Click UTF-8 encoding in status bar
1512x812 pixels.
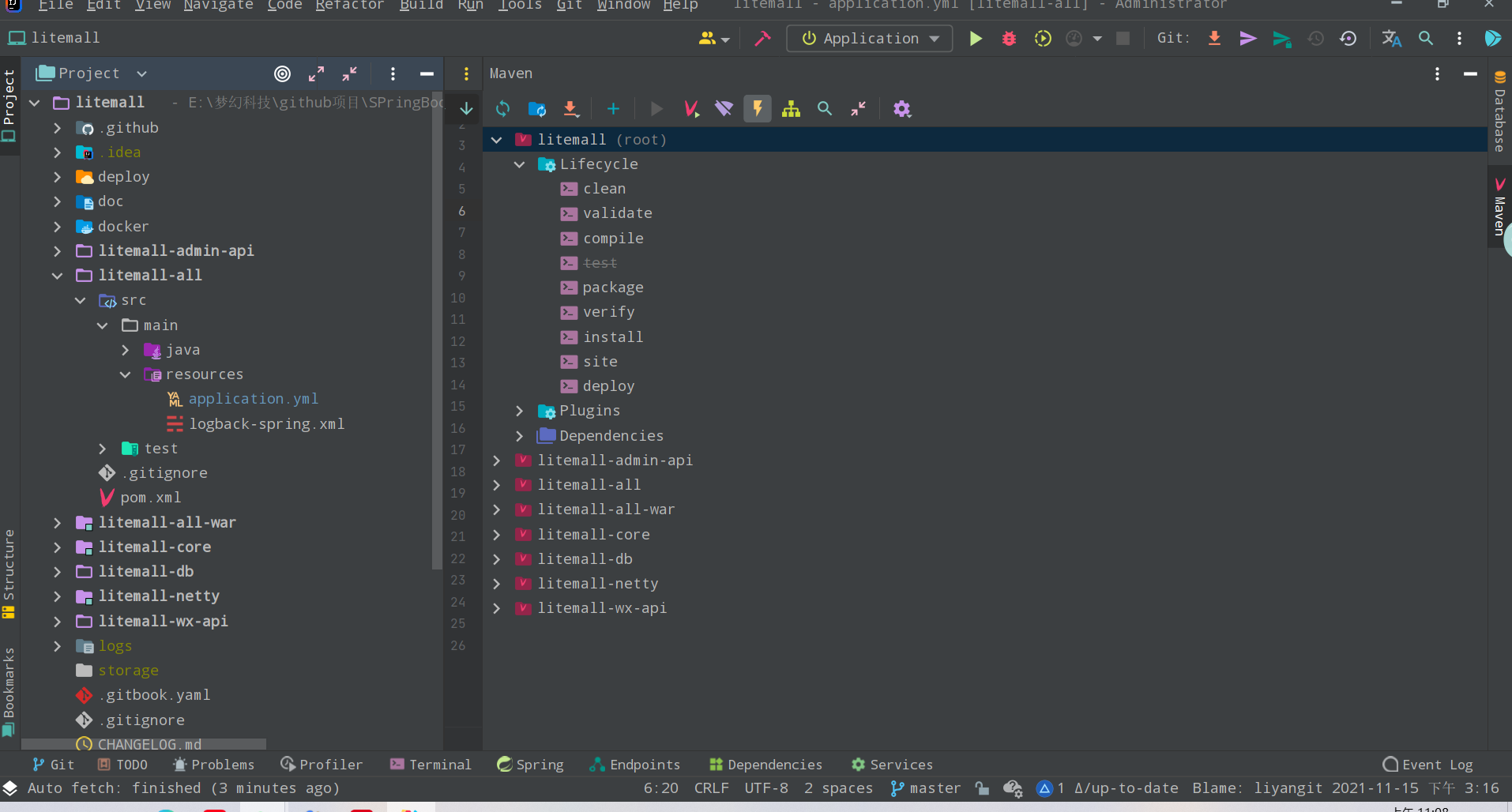766,788
